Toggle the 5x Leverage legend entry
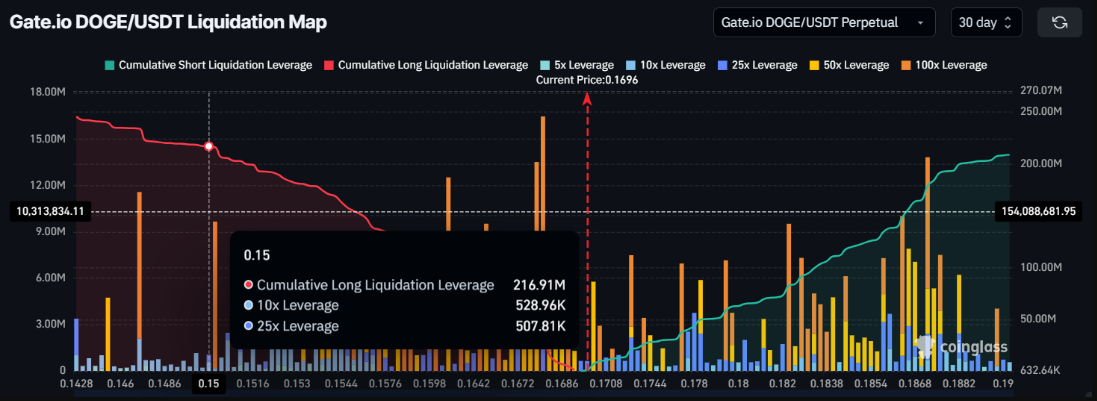The image size is (1097, 401). (576, 65)
